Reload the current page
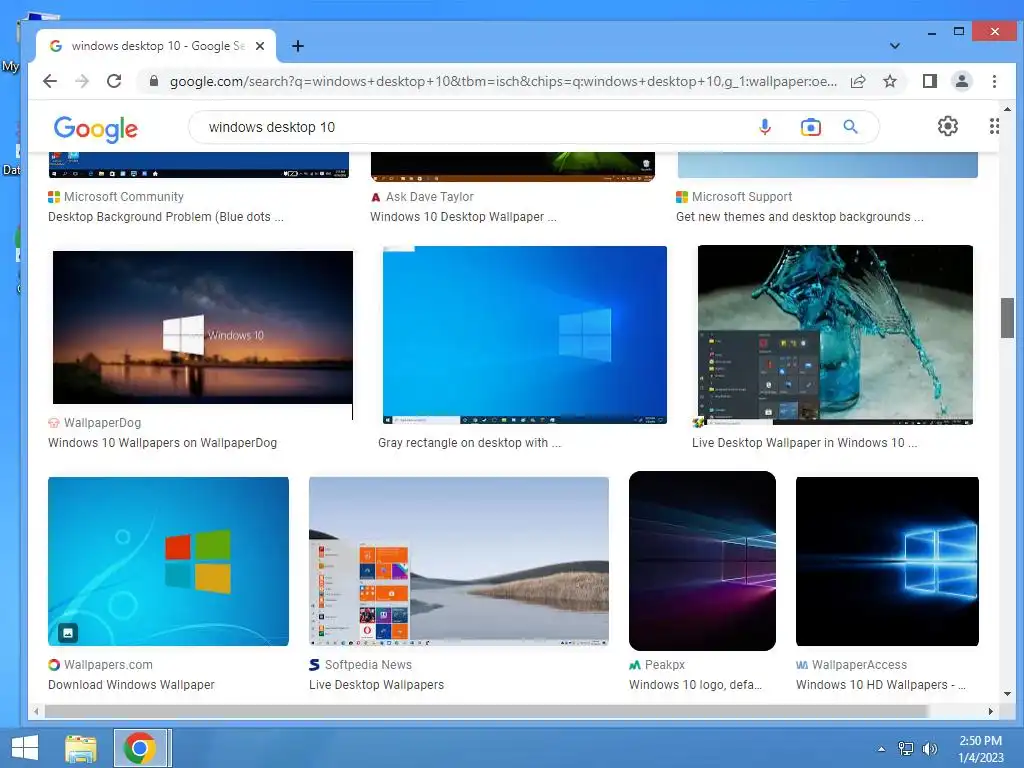Viewport: 1024px width, 768px height. tap(114, 81)
